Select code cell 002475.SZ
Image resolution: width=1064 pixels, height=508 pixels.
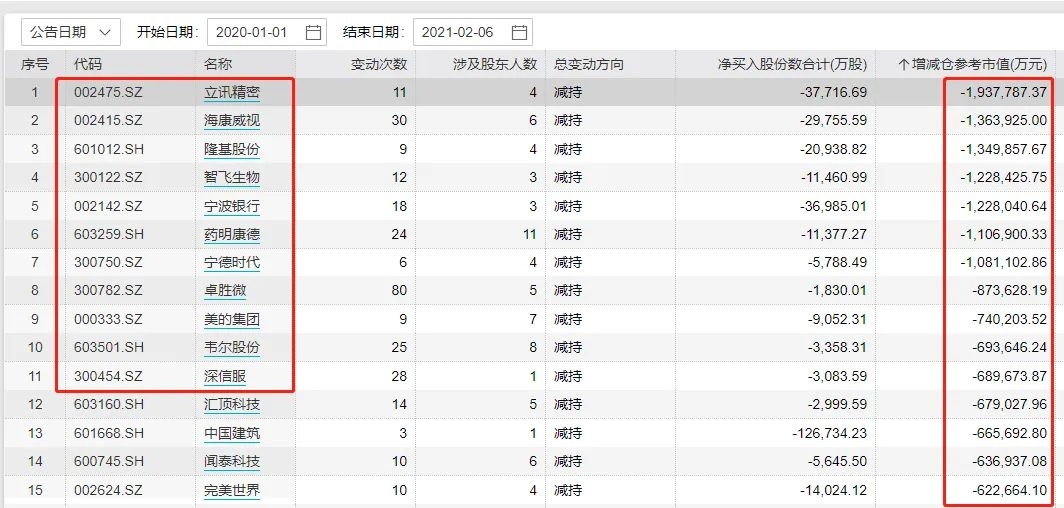pyautogui.click(x=108, y=92)
